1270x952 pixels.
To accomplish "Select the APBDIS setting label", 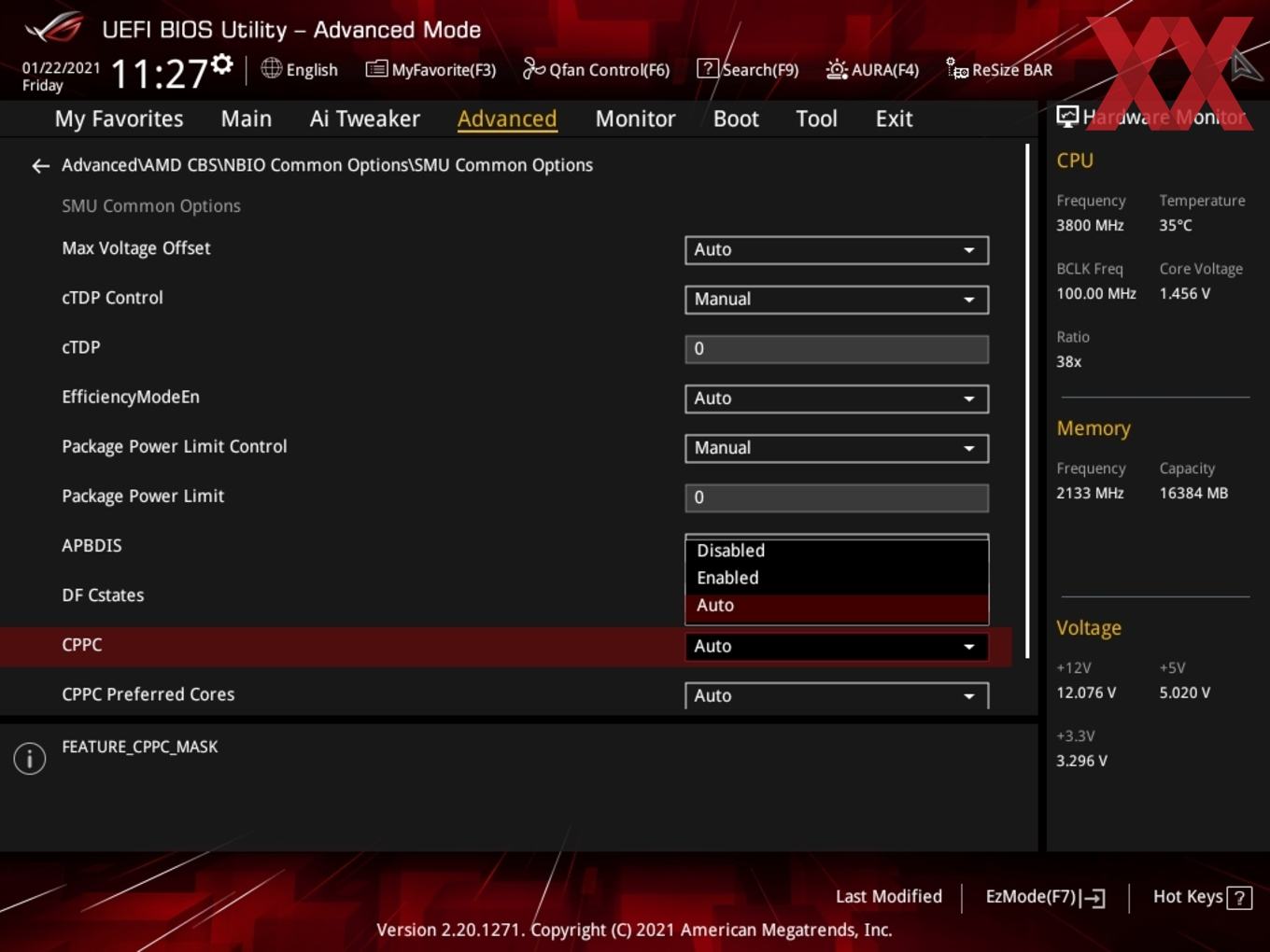I will pos(92,545).
